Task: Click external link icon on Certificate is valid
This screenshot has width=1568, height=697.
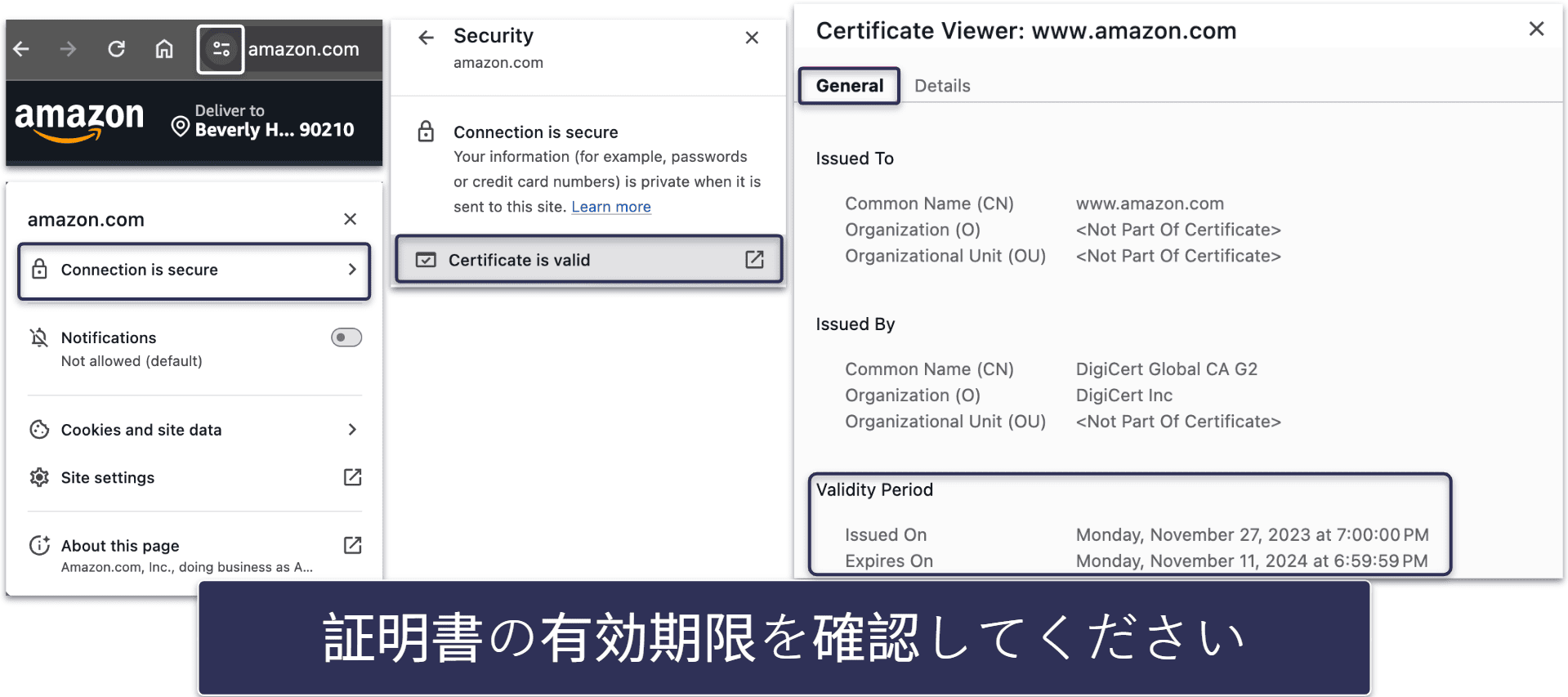Action: pos(754,260)
